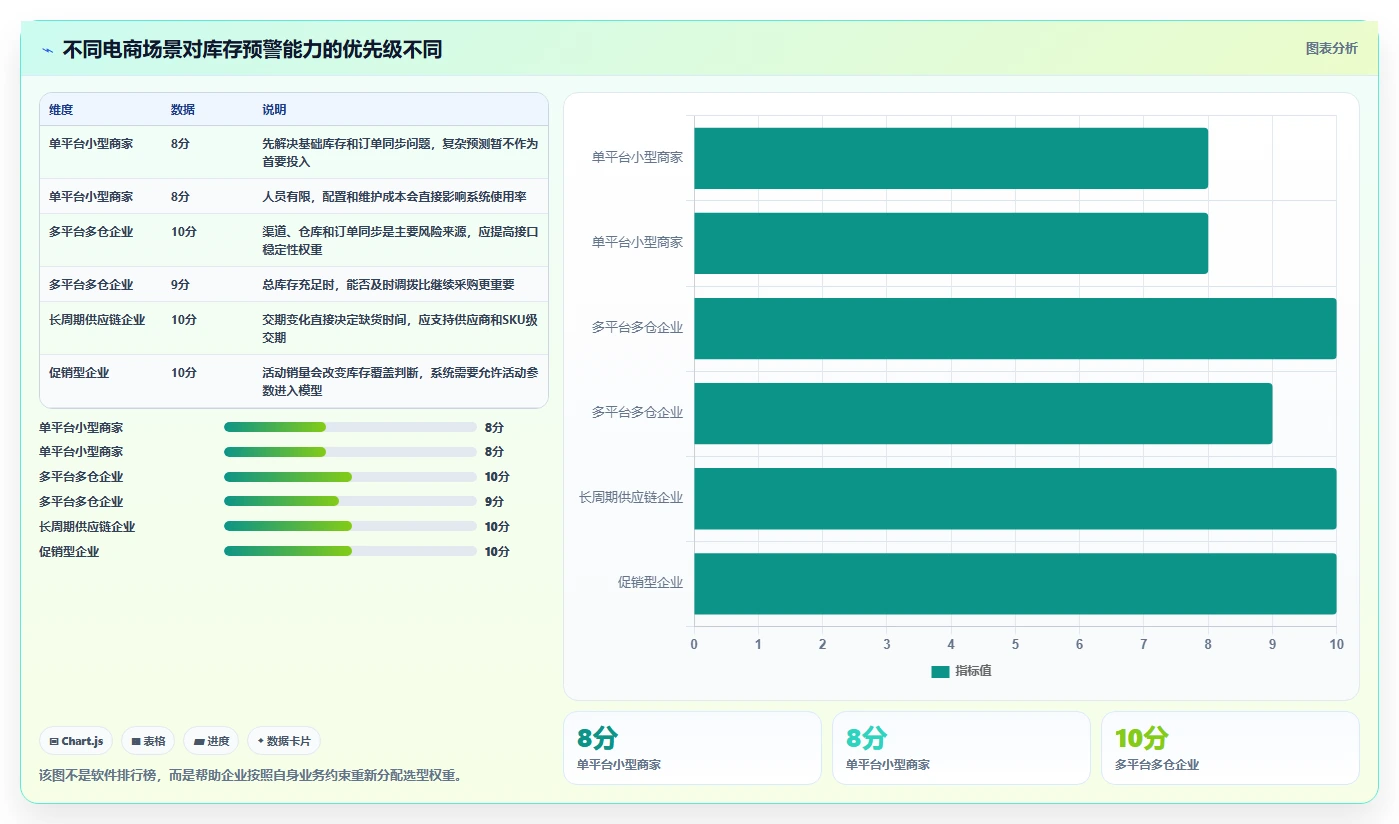Click the lightning icon beside the page title
This screenshot has width=1399, height=824.
[47, 50]
